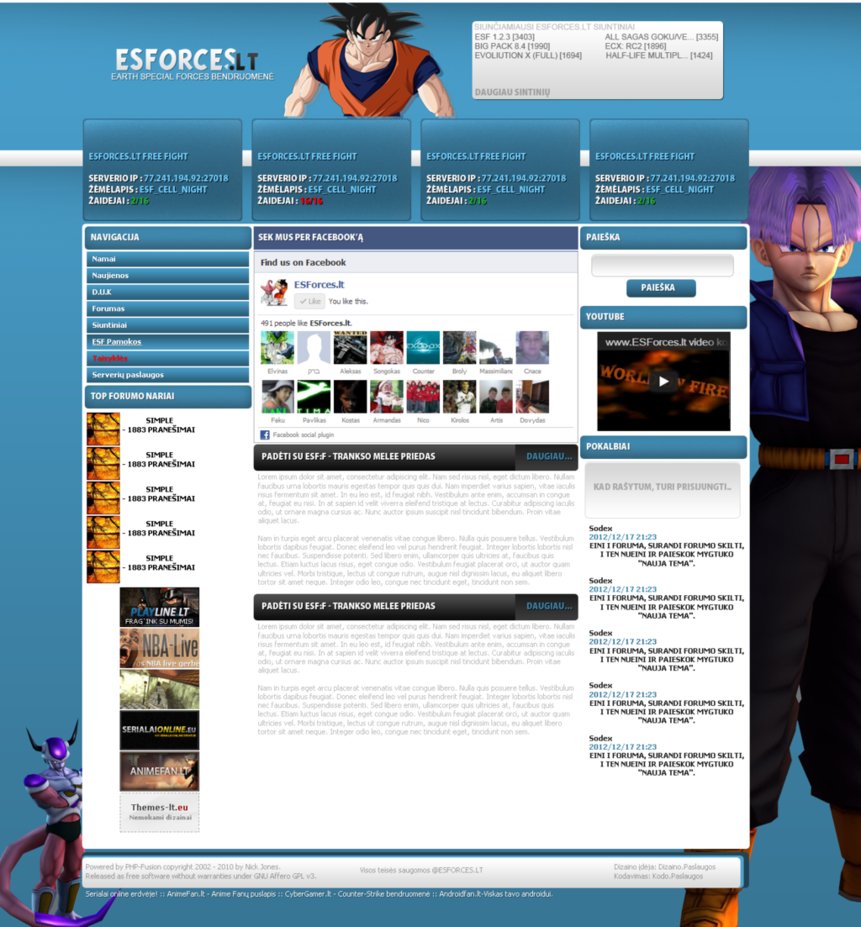Click the 'Visos teisės saugomos @ESFORCES.LT' text
Screen dimensions: 861x927
pos(421,870)
